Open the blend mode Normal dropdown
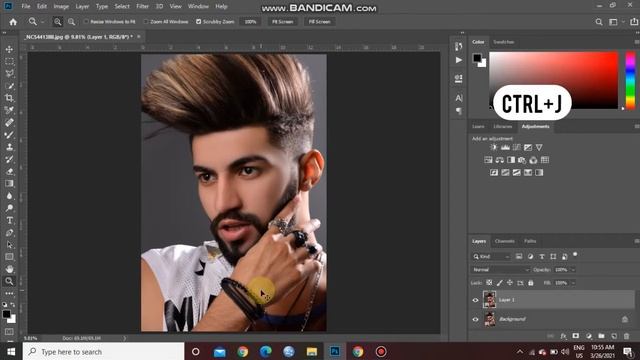The image size is (640, 360). point(500,270)
